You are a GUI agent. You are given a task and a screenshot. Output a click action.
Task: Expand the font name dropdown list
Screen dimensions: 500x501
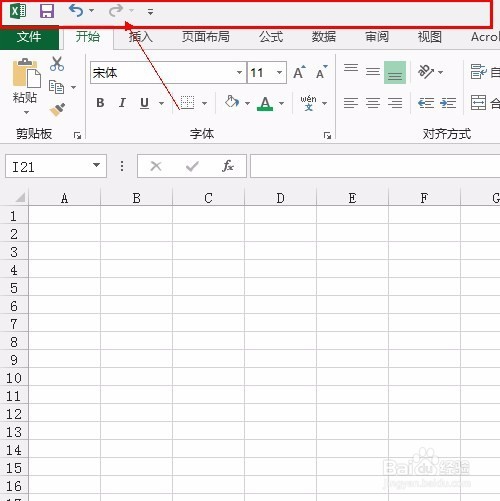point(239,73)
